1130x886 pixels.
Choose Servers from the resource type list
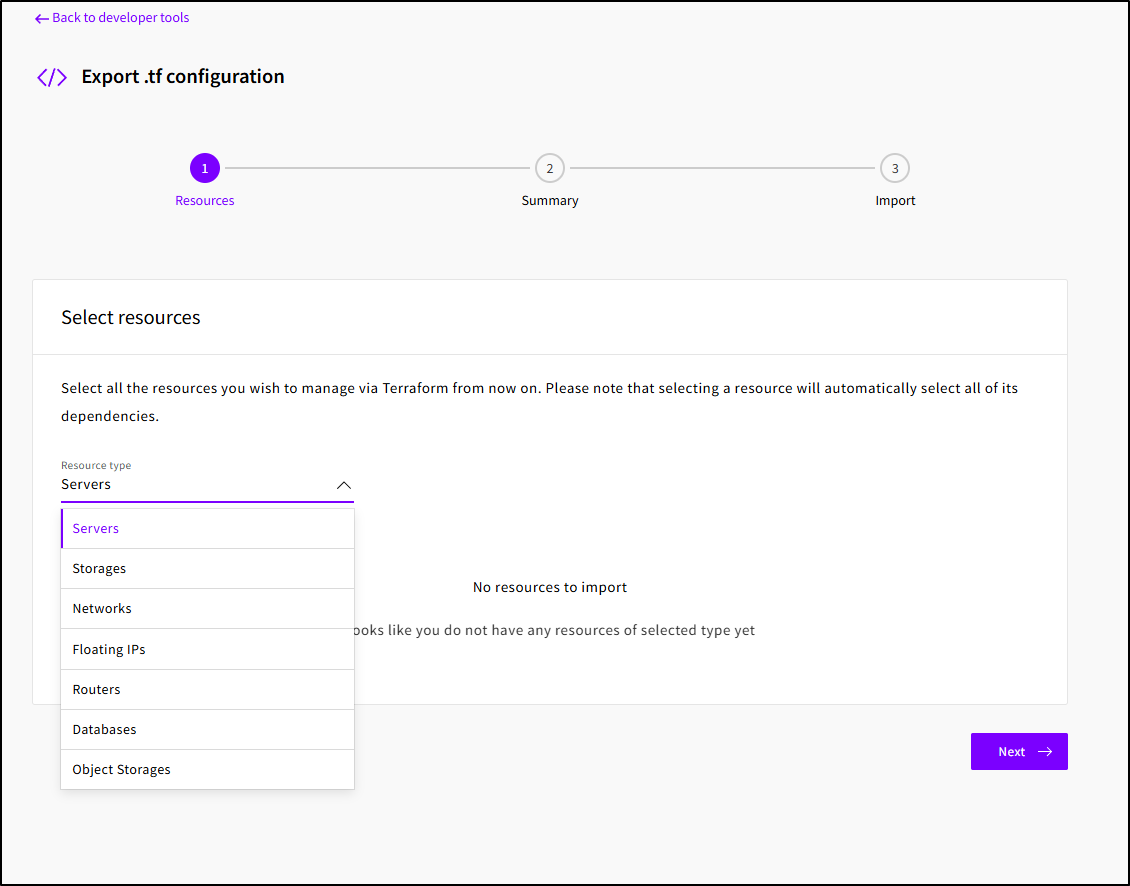click(96, 529)
